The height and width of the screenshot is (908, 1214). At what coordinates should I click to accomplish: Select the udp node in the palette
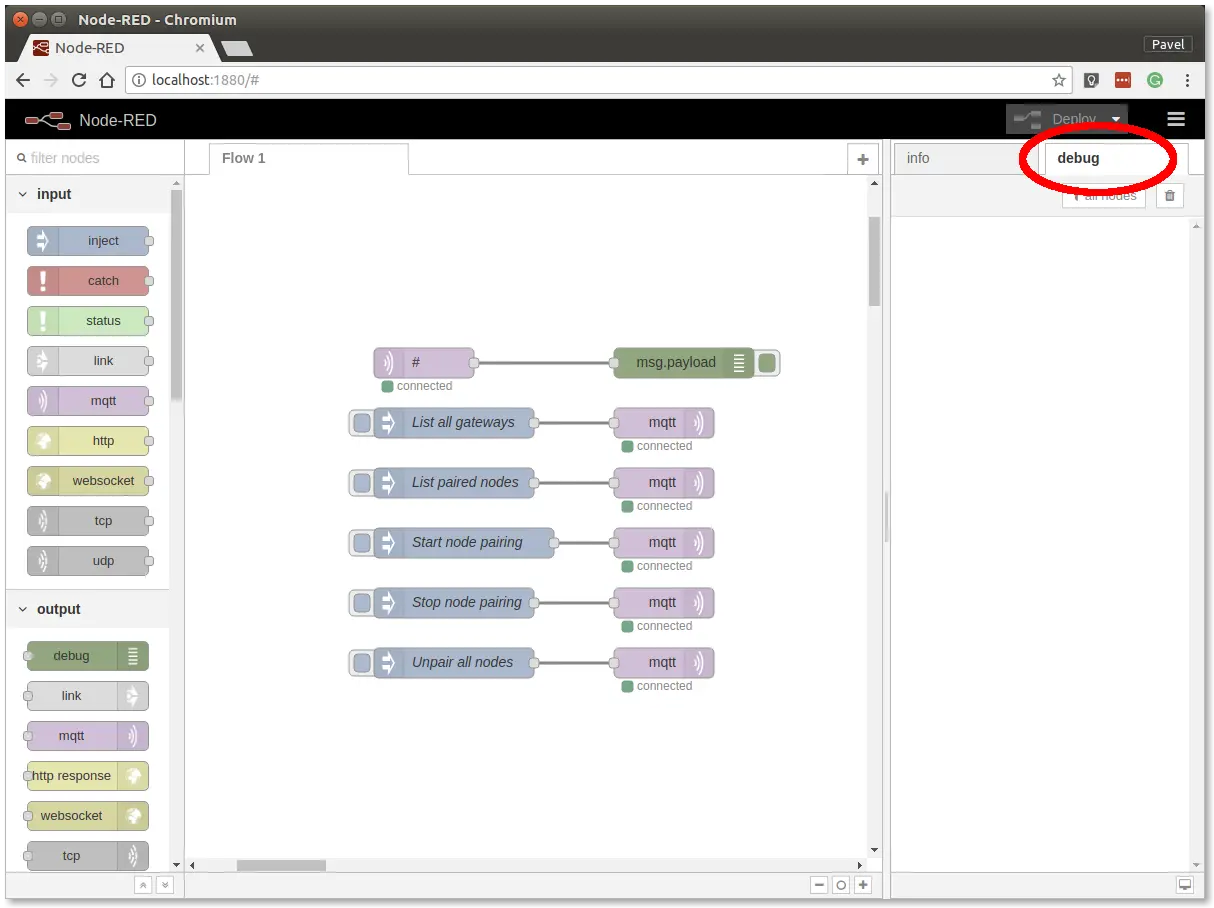pos(88,561)
